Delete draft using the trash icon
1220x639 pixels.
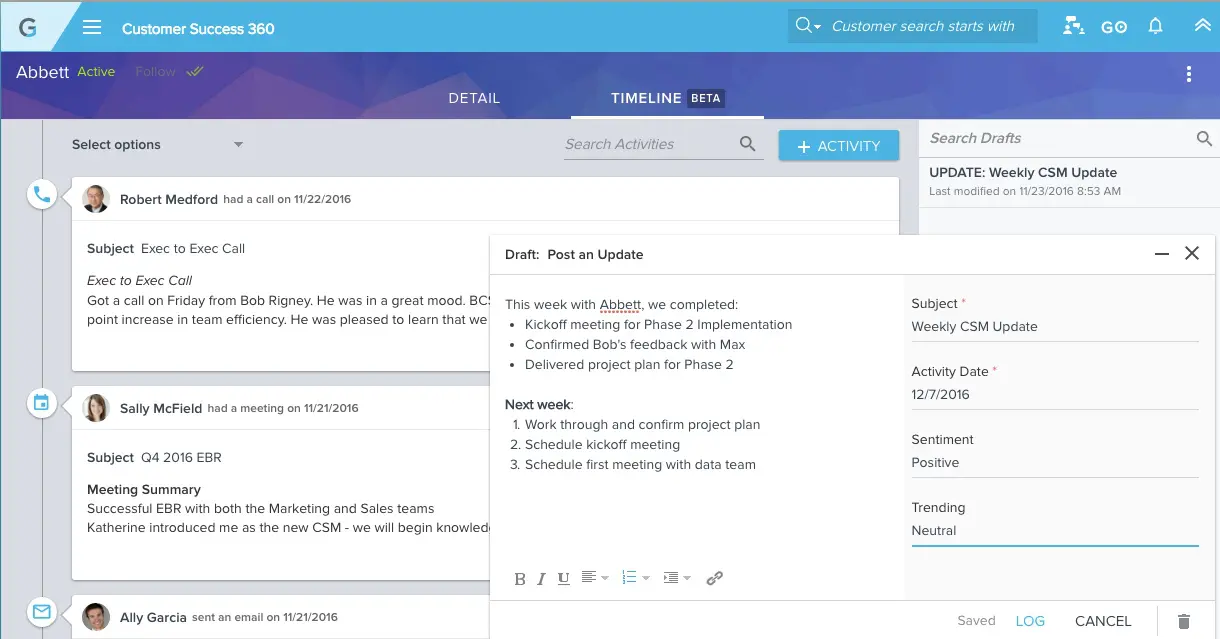[1184, 621]
